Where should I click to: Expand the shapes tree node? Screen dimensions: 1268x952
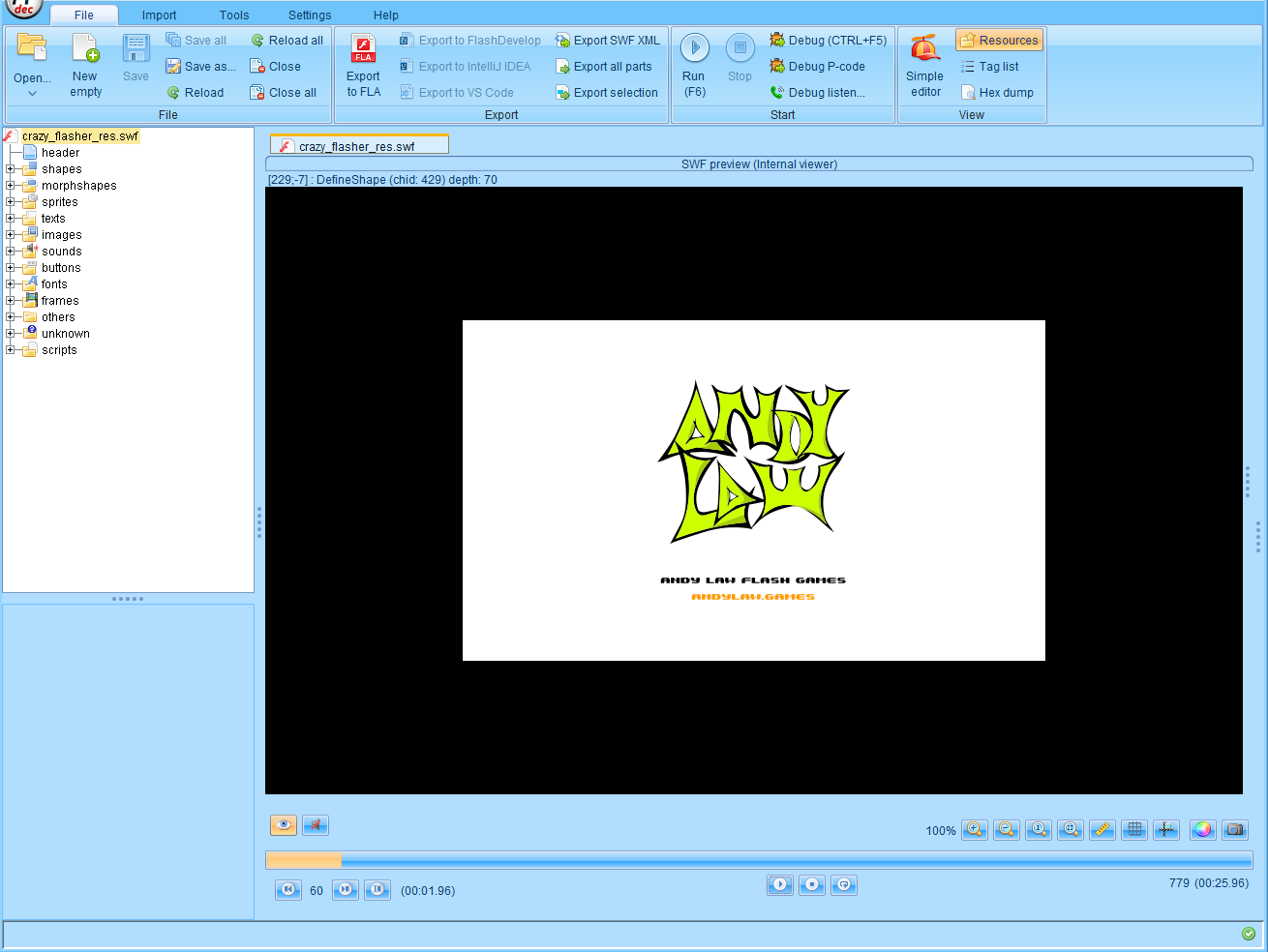coord(11,169)
